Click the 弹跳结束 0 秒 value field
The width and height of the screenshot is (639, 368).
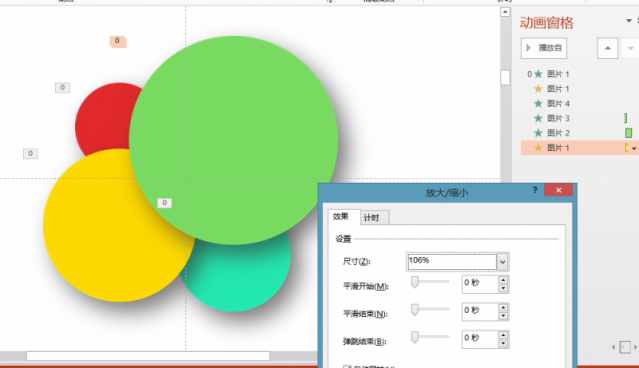coord(480,339)
